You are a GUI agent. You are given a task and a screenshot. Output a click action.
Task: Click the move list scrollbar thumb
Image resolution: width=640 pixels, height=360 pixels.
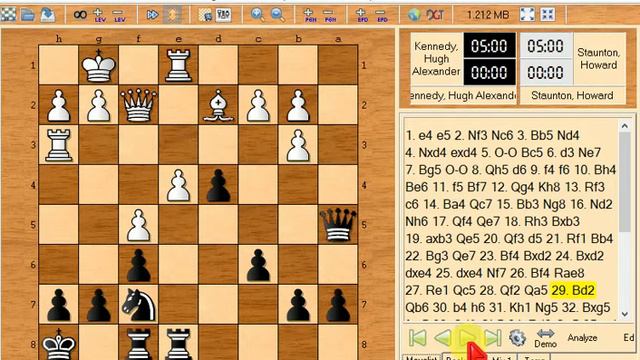coord(624,182)
